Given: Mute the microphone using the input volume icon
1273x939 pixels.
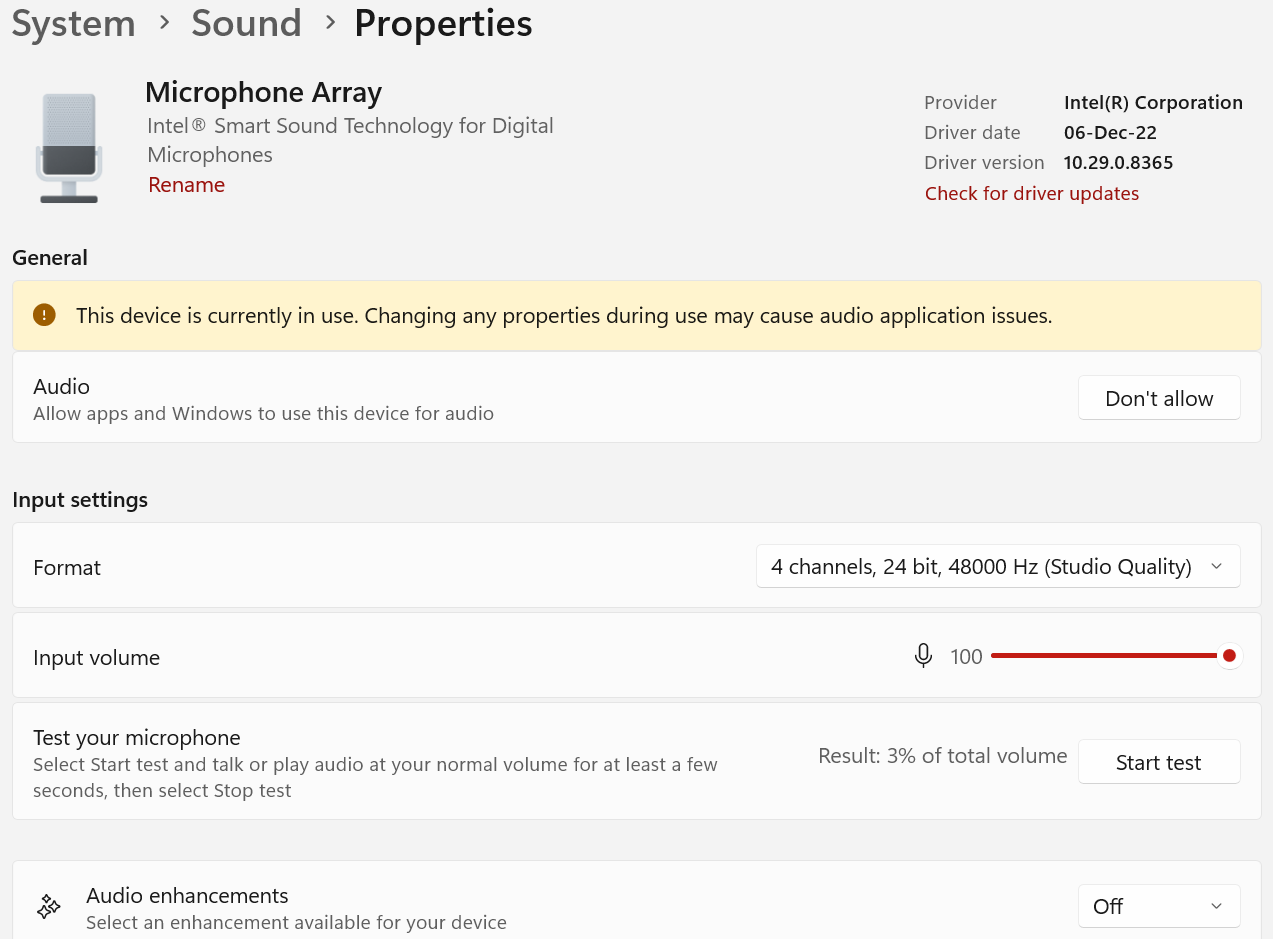Looking at the screenshot, I should click(x=923, y=656).
